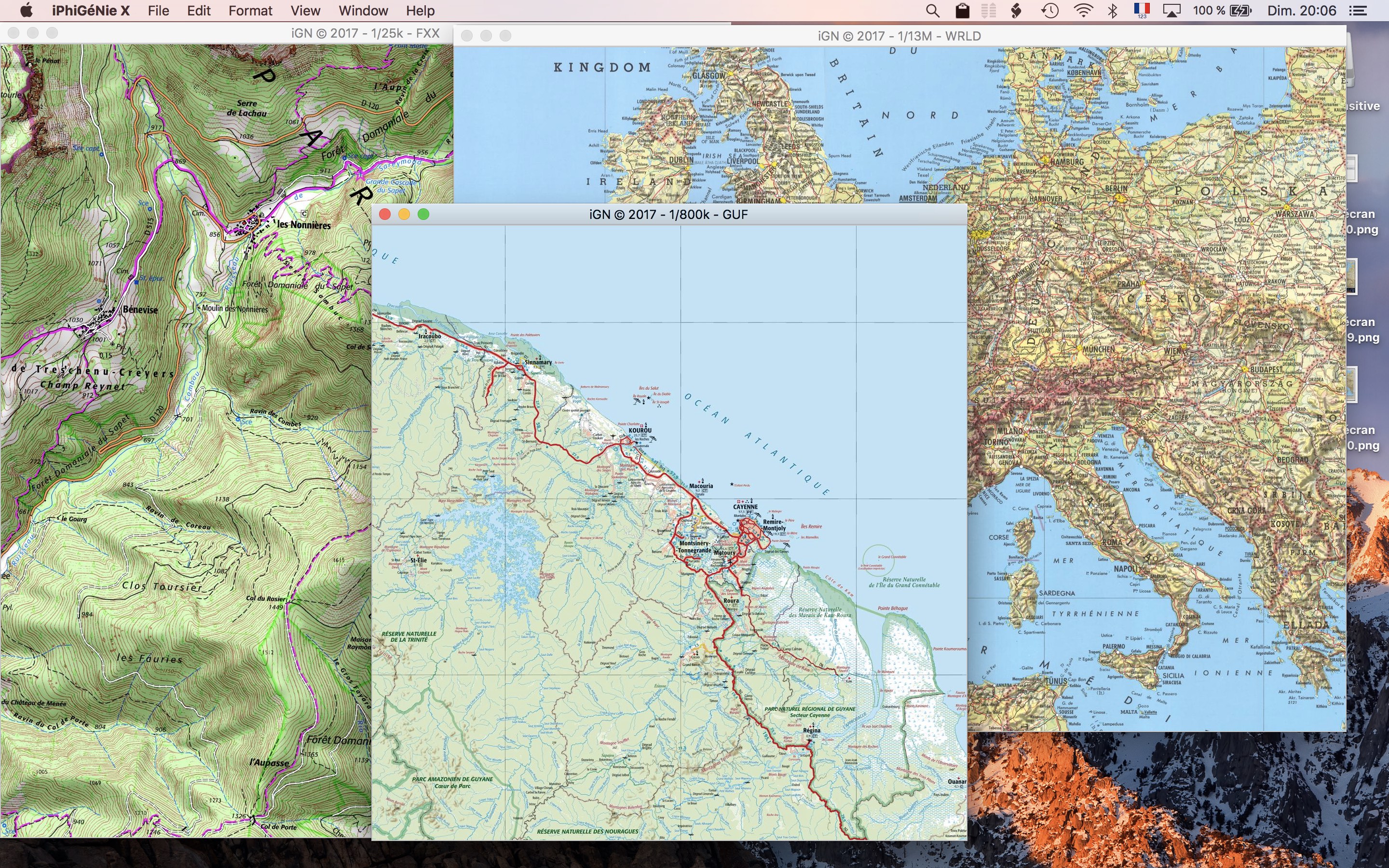Image resolution: width=1389 pixels, height=868 pixels.
Task: Click Col du Rosier on FXX map
Action: (266, 598)
